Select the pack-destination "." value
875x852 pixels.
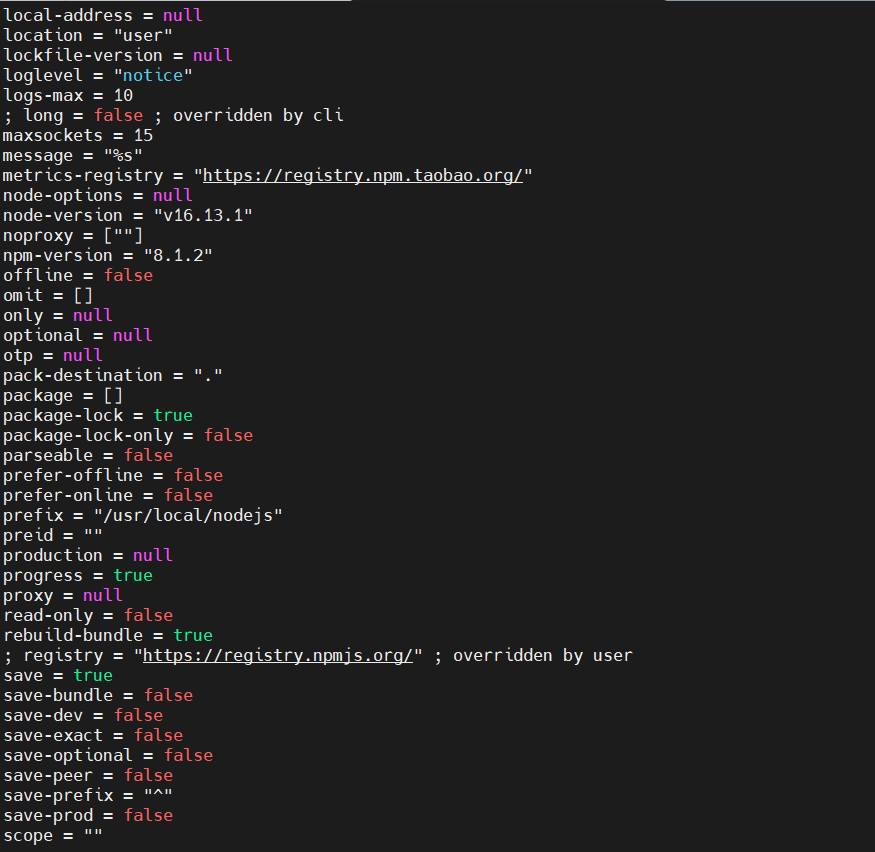(x=216, y=374)
